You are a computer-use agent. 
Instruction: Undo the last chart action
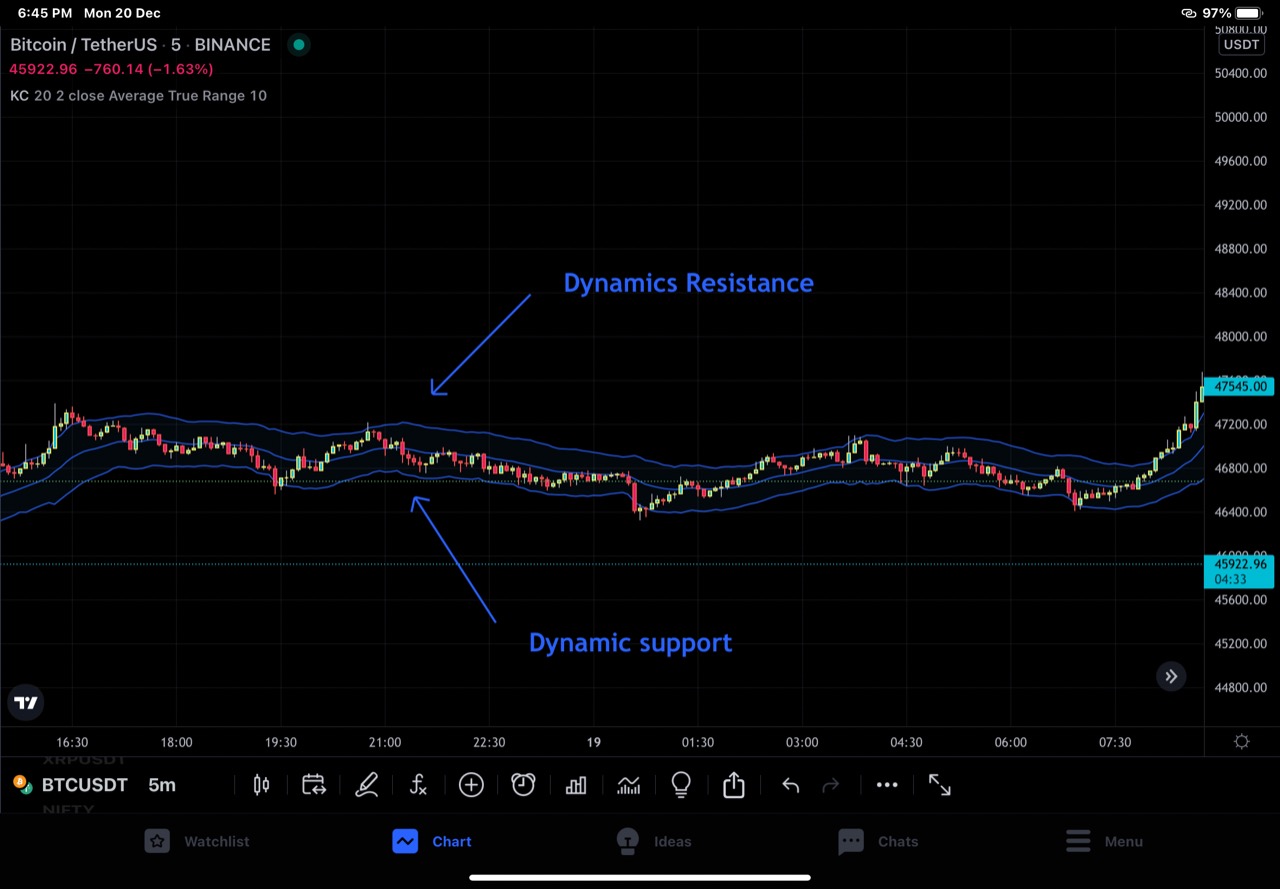coord(790,785)
